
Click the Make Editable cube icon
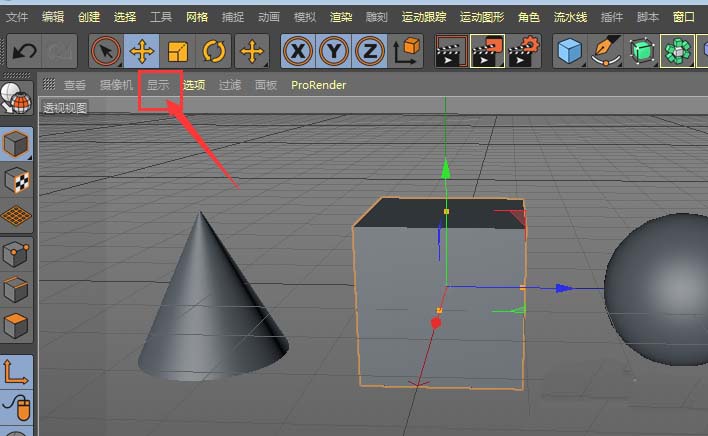coord(16,144)
